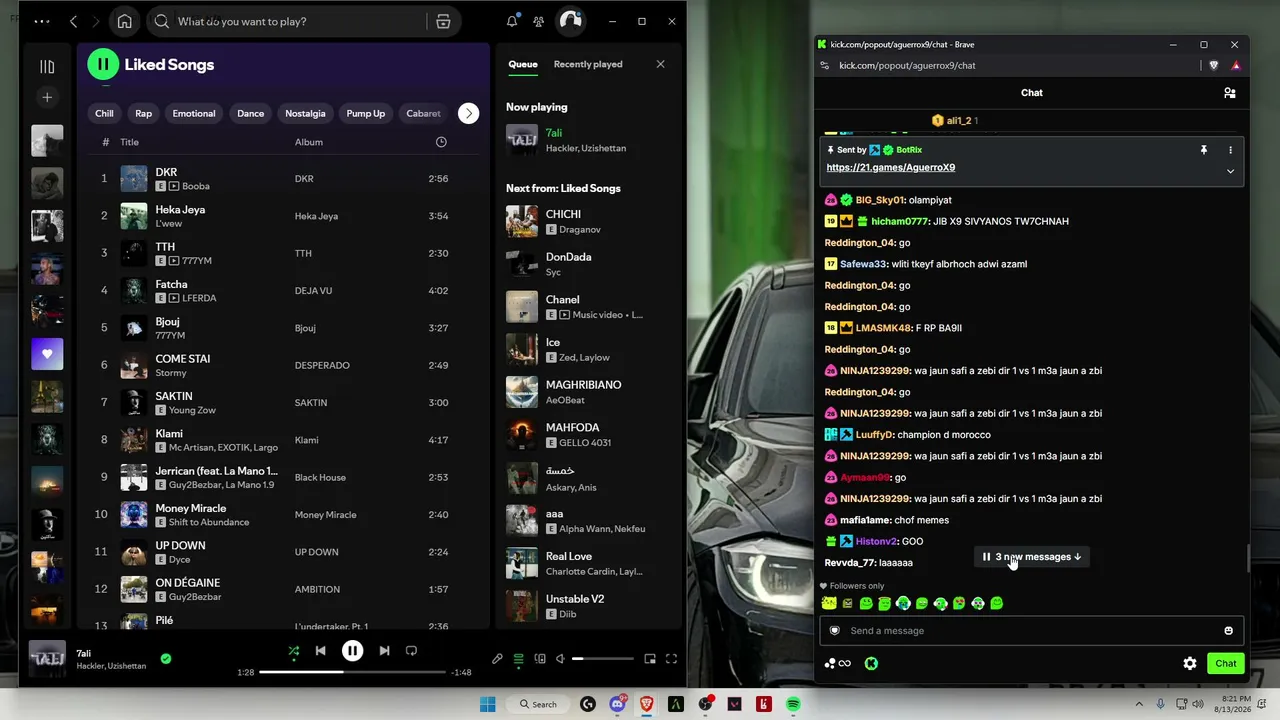Pause playback in the player bar

pyautogui.click(x=352, y=650)
